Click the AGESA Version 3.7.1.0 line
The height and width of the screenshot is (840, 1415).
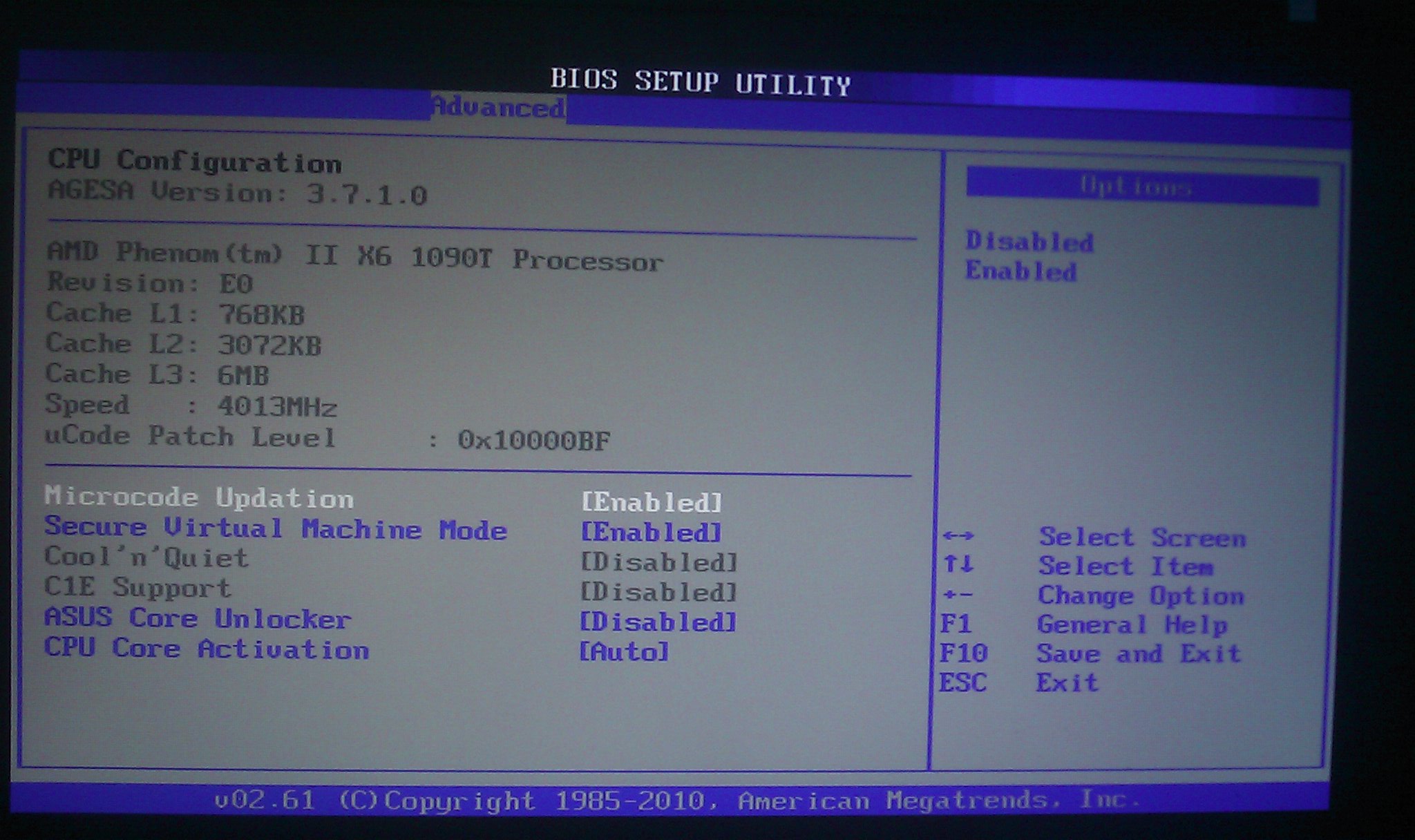238,192
